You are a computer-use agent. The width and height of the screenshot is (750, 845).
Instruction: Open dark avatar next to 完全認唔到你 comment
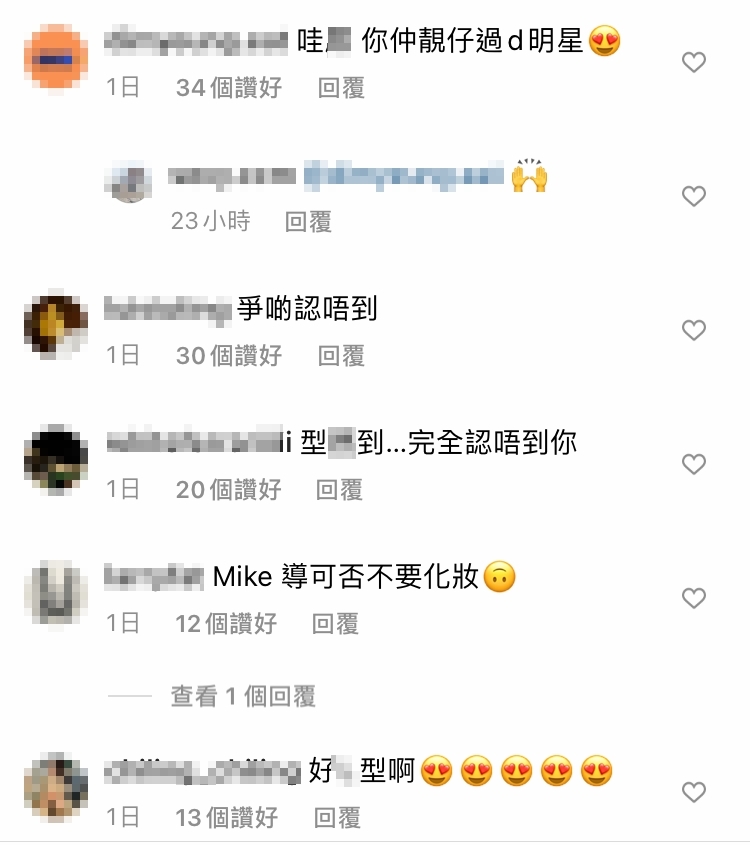(56, 460)
